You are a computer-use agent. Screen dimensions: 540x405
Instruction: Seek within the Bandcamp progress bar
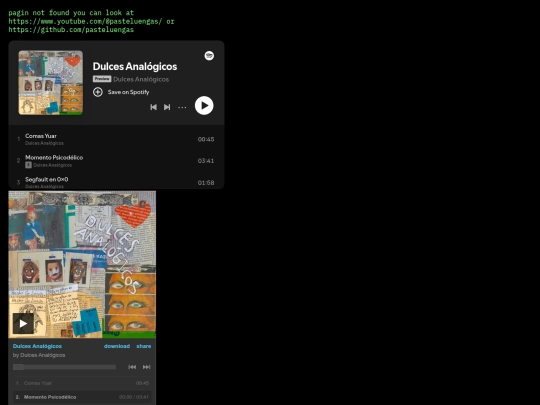[64, 367]
